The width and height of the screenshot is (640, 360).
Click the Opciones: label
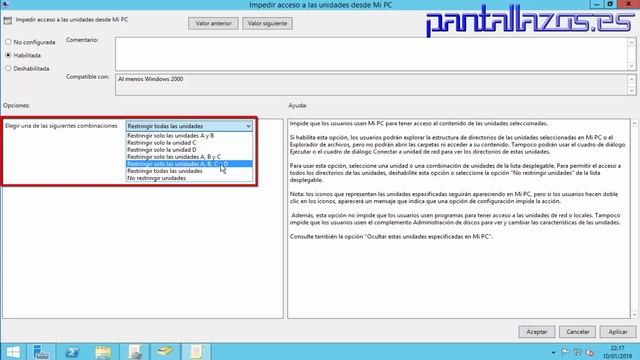point(16,105)
